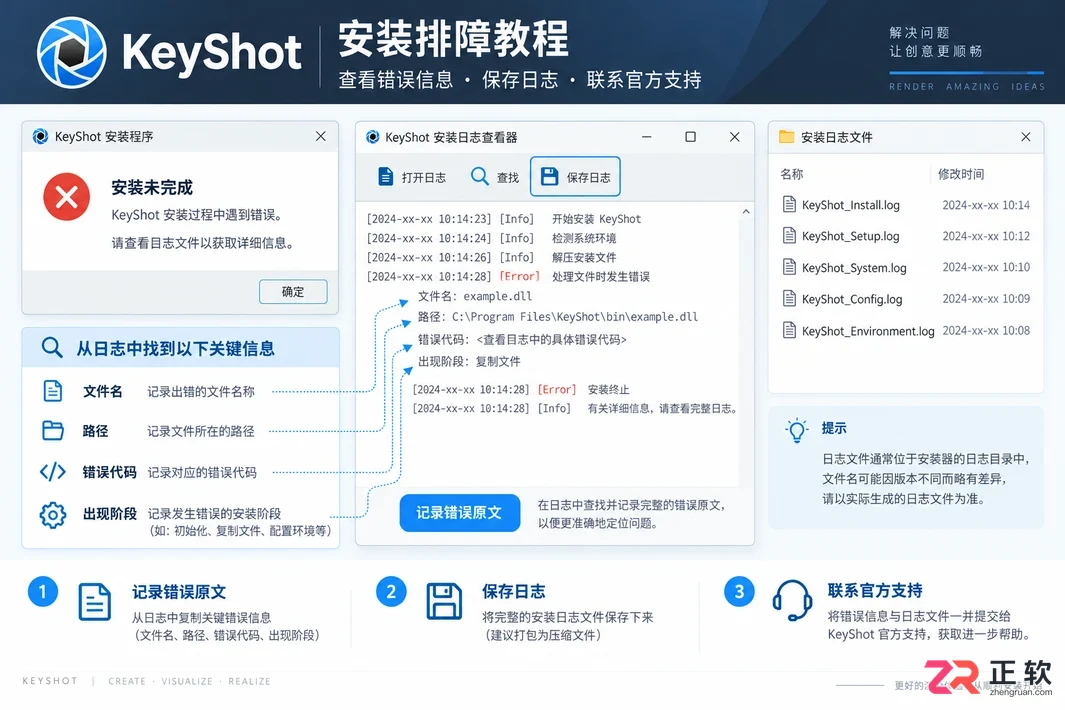Close the 安装日志查看器 window
1065x710 pixels.
[x=734, y=137]
